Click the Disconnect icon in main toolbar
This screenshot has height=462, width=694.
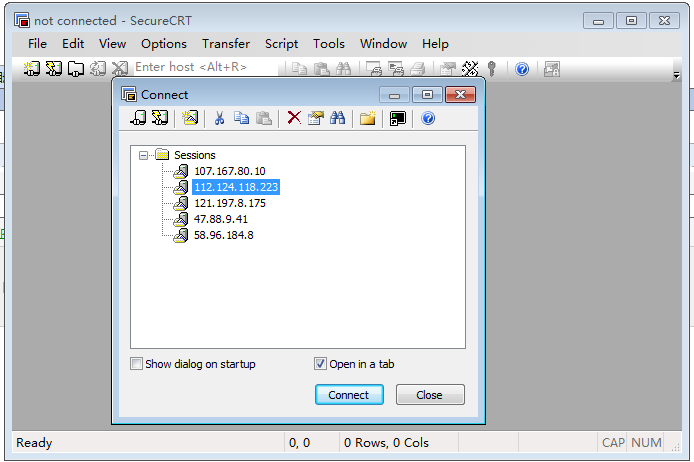click(x=120, y=69)
